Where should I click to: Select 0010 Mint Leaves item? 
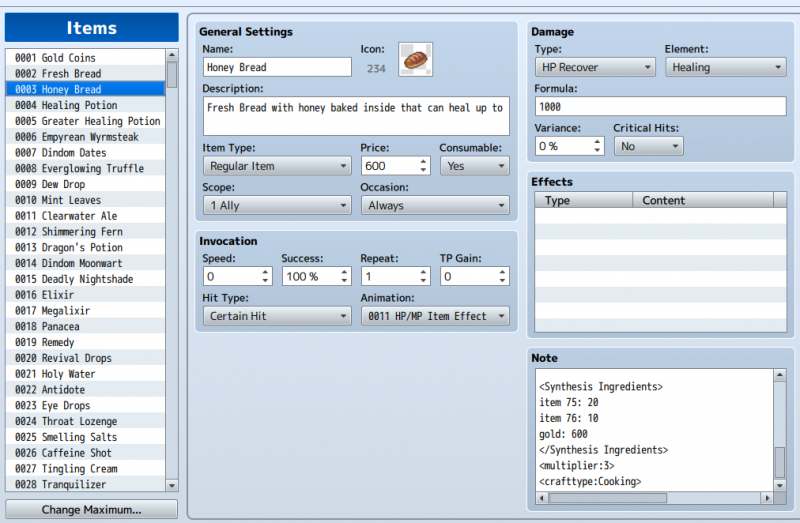(x=85, y=200)
